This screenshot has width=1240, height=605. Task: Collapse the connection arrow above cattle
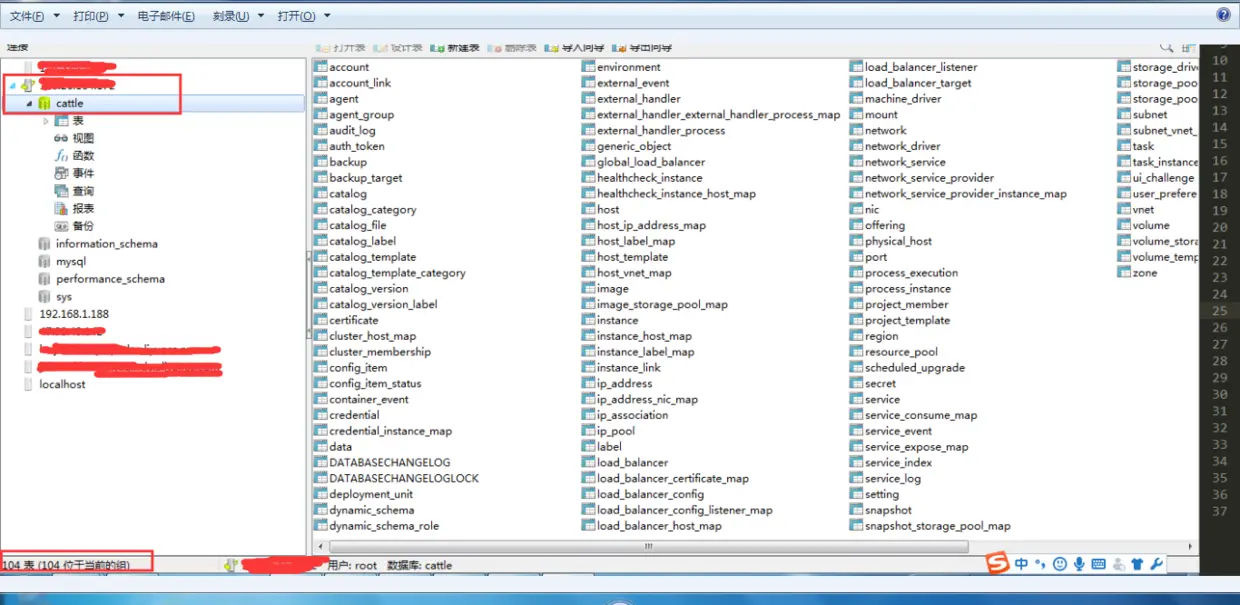click(12, 85)
